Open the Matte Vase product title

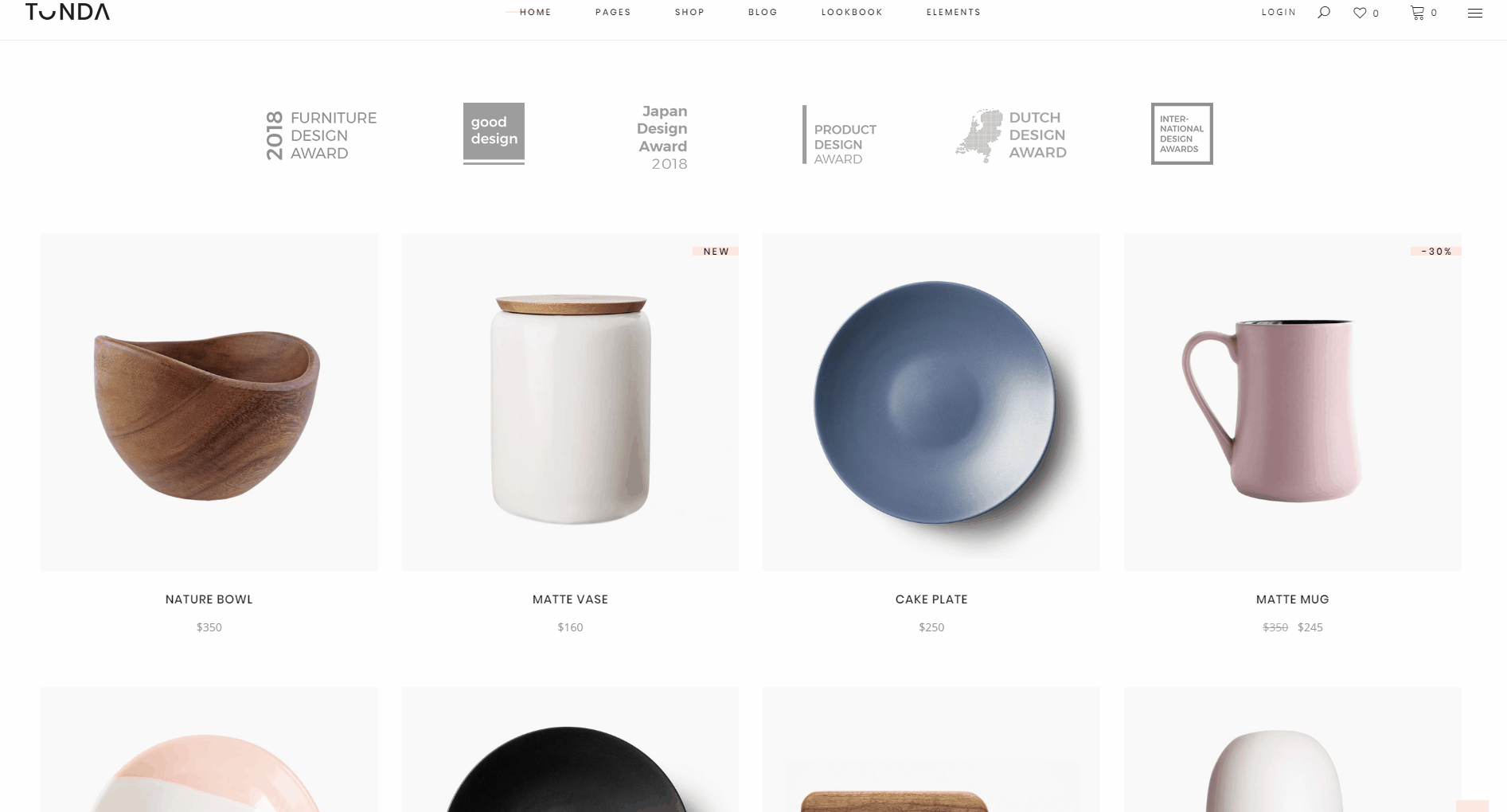coord(570,599)
